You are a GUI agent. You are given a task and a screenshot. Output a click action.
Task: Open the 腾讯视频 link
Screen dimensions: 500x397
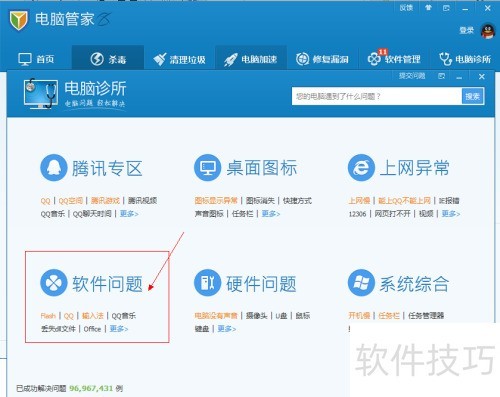(142, 201)
